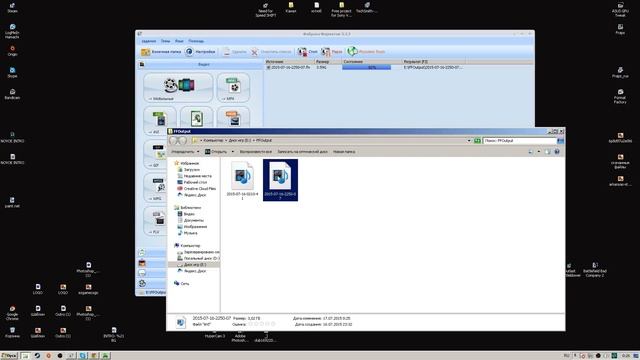This screenshot has width=640, height=360.
Task: Expand the dropdown arrow next to Open
Action: coord(233,152)
